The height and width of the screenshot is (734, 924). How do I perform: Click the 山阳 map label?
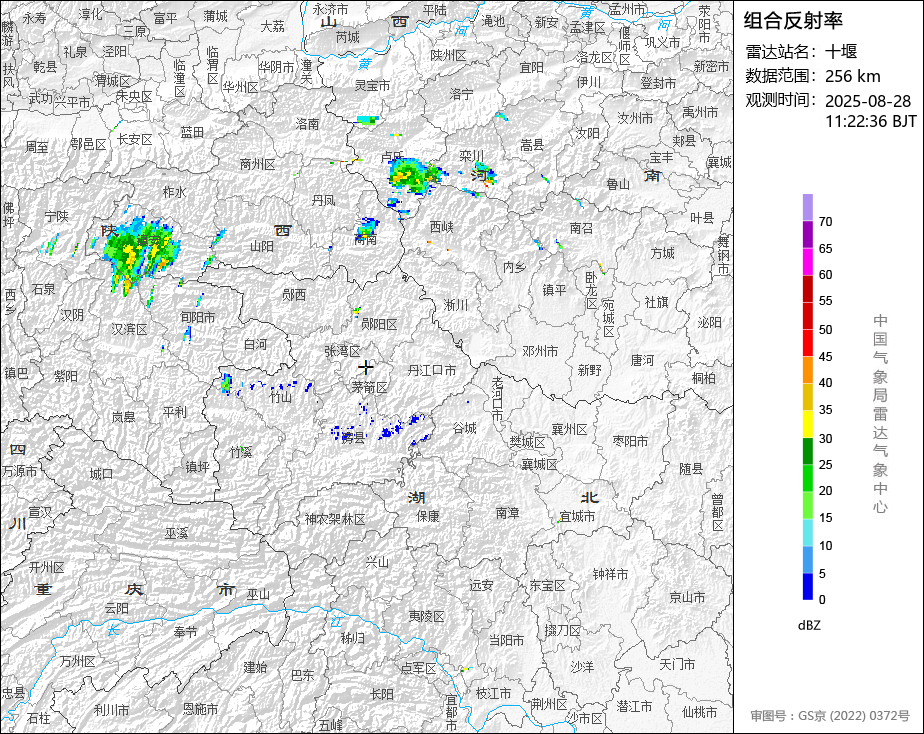[x=262, y=247]
